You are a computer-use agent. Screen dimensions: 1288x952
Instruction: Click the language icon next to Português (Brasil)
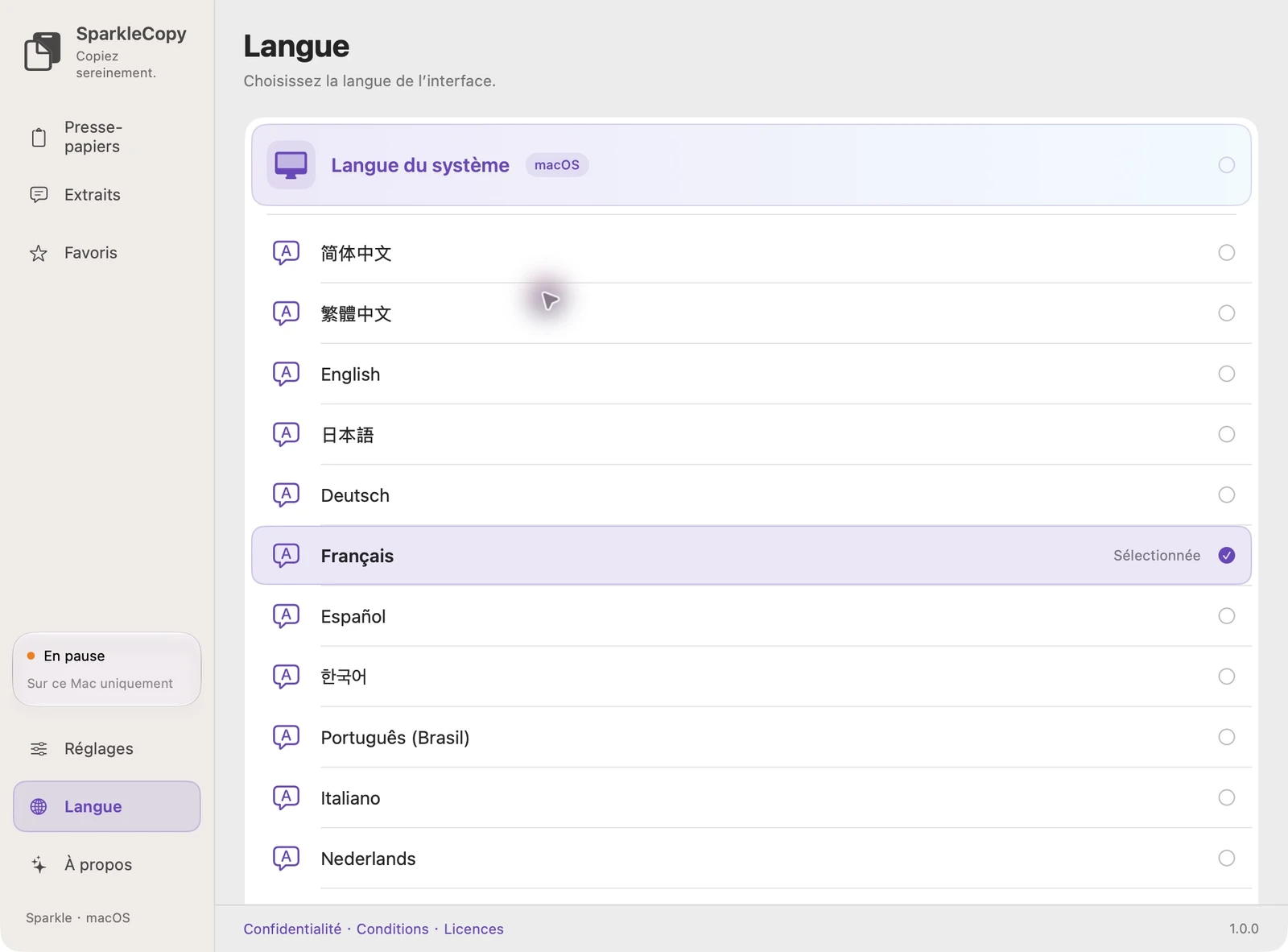[x=286, y=737]
